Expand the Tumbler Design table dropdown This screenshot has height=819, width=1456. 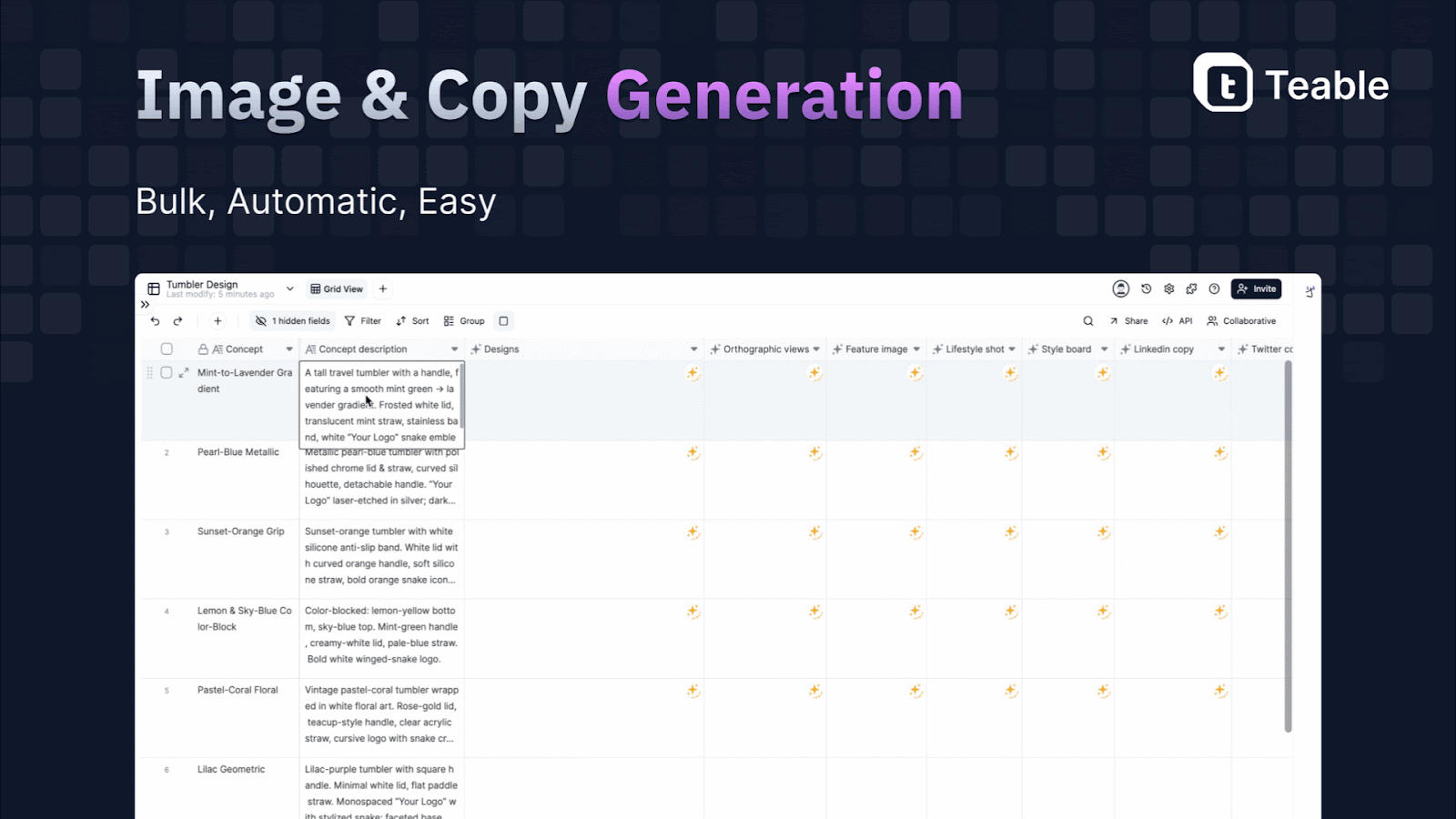pyautogui.click(x=289, y=288)
